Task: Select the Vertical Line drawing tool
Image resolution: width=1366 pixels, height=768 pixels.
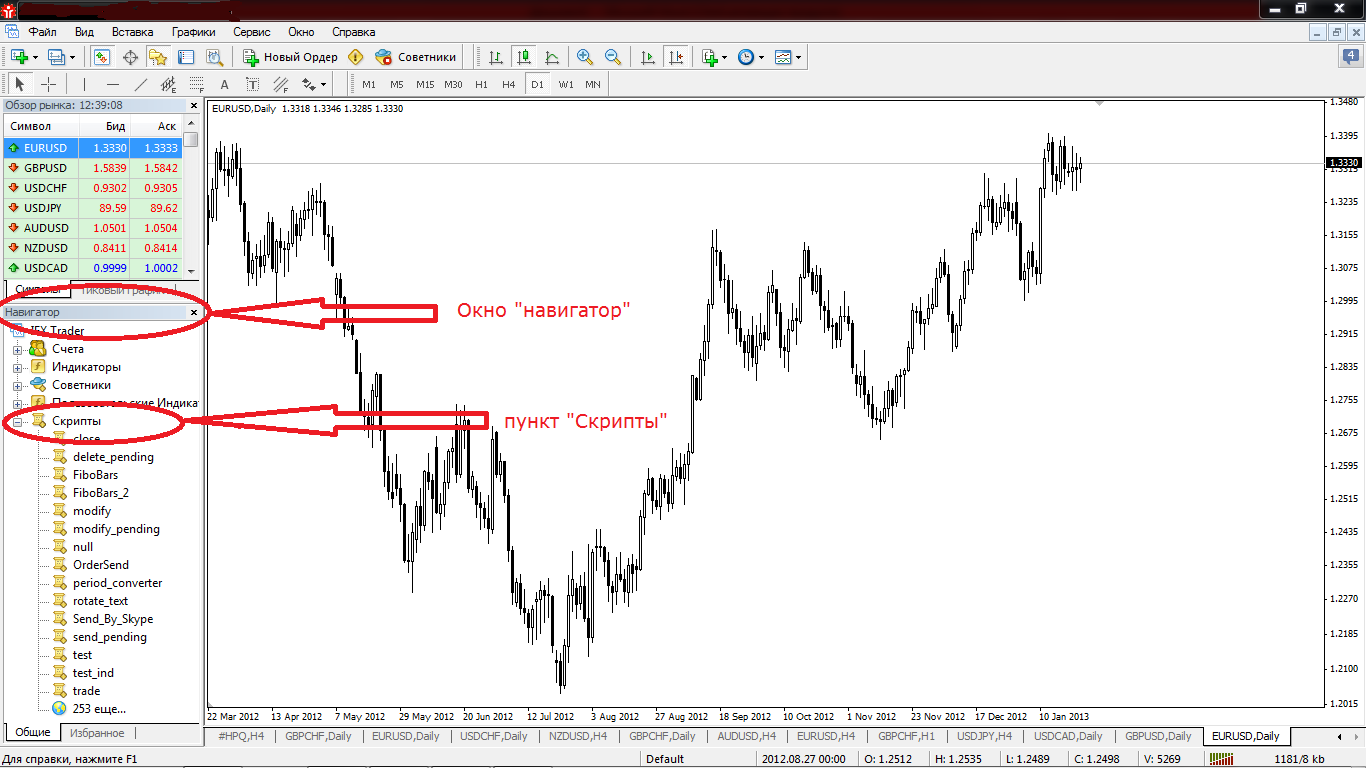Action: click(85, 84)
